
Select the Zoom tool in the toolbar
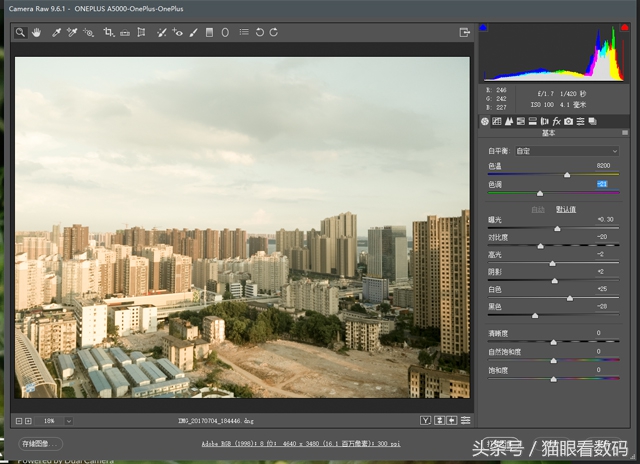(x=20, y=32)
